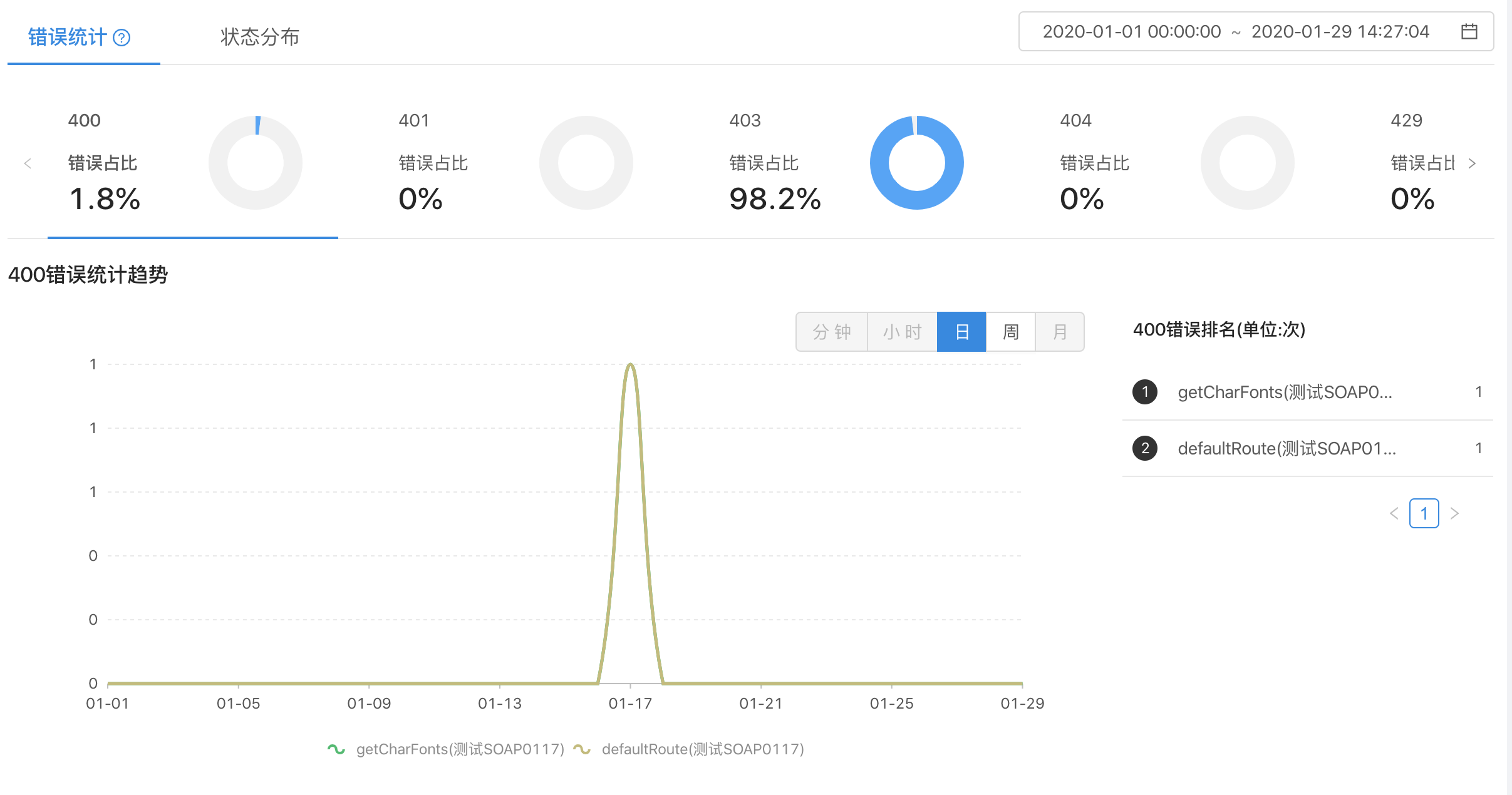Click ranking page number 1
1512x795 pixels.
[x=1424, y=513]
